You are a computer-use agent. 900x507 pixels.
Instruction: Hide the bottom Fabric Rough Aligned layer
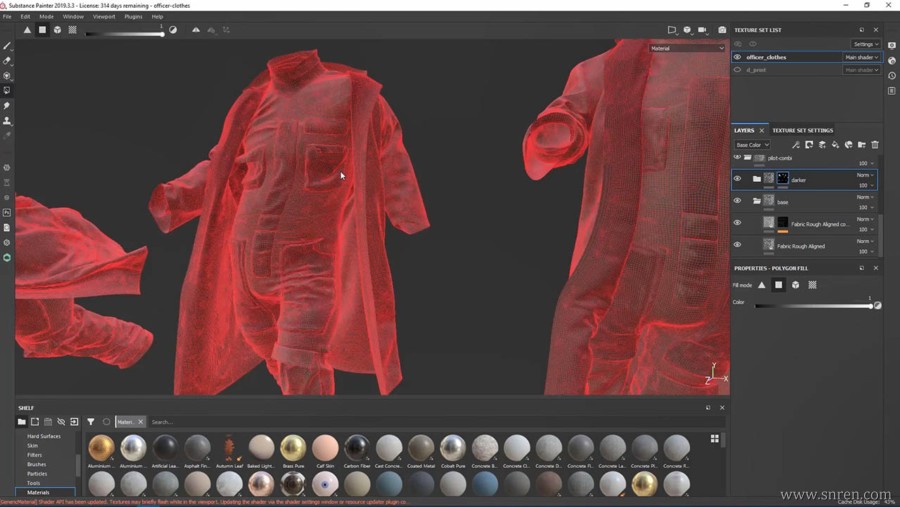[738, 245]
